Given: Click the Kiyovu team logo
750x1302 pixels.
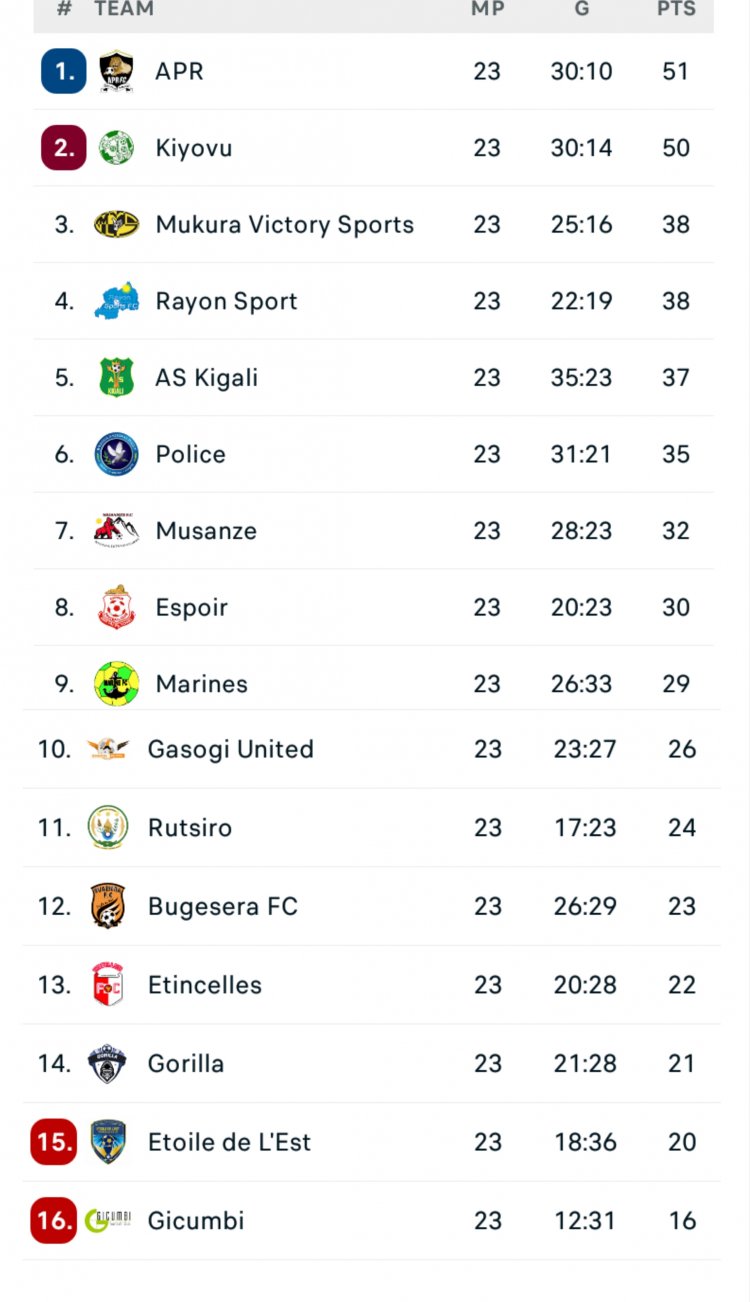Looking at the screenshot, I should [116, 148].
